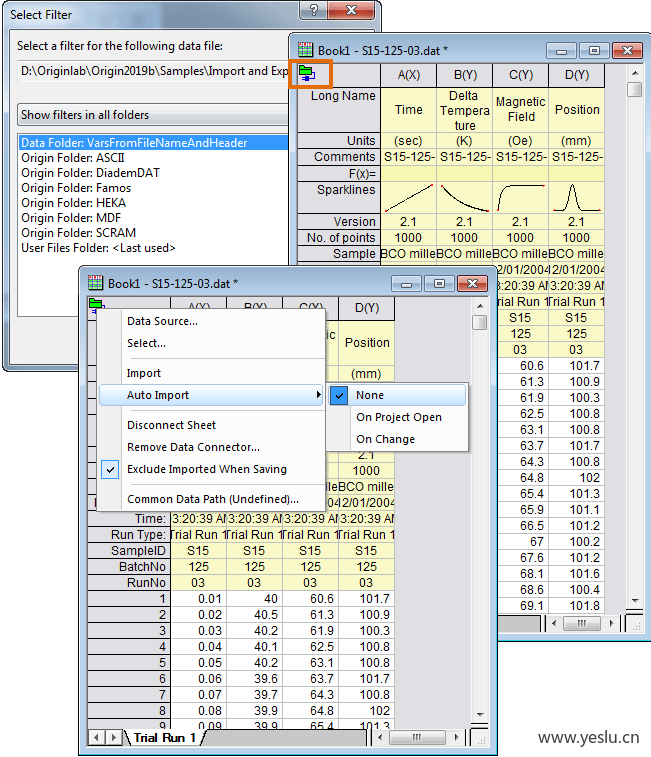This screenshot has height=757, width=651.
Task: Click cell value 40.5 in front Book1
Action: tap(254, 615)
